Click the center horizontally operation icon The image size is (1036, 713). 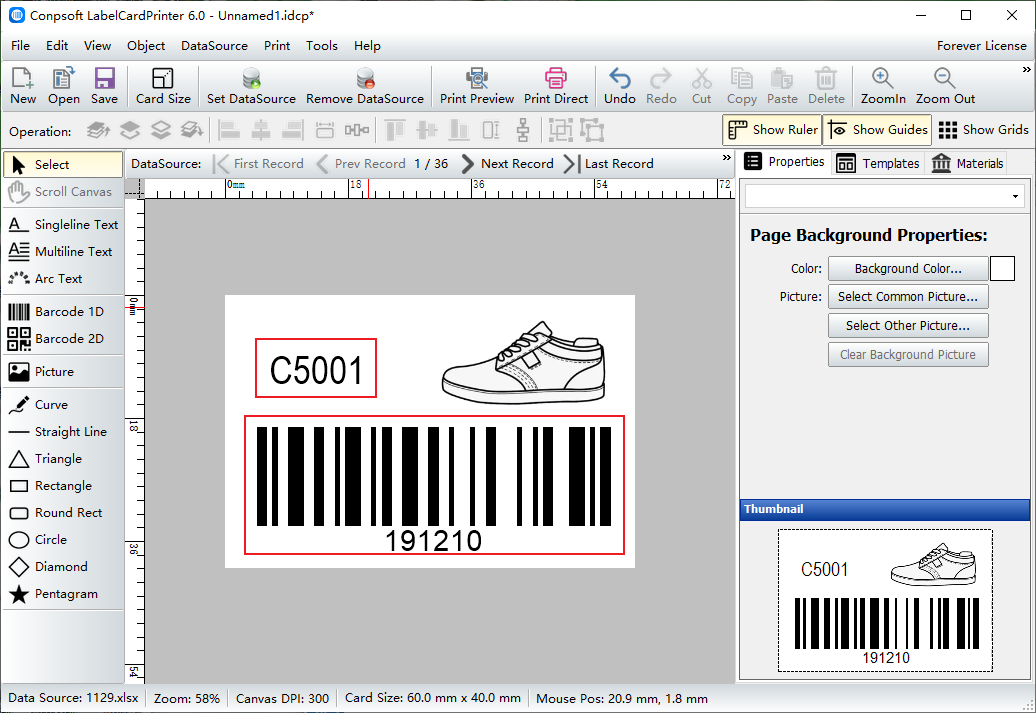point(261,130)
